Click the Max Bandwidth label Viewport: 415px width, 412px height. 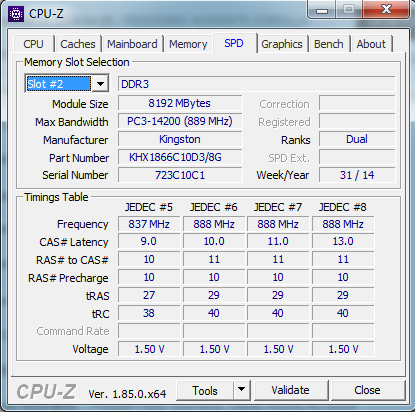(72, 122)
